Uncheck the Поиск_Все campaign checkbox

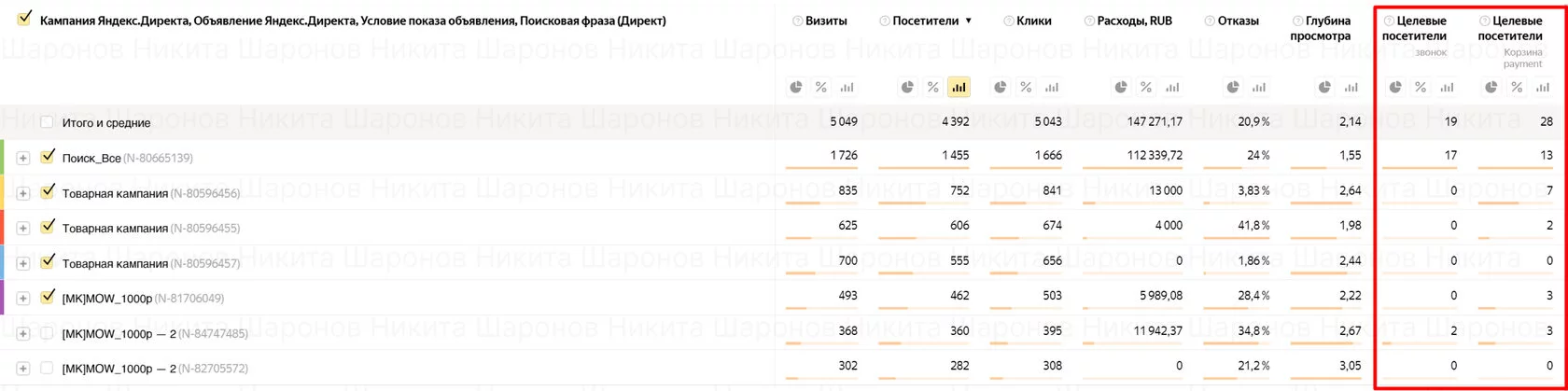coord(48,157)
